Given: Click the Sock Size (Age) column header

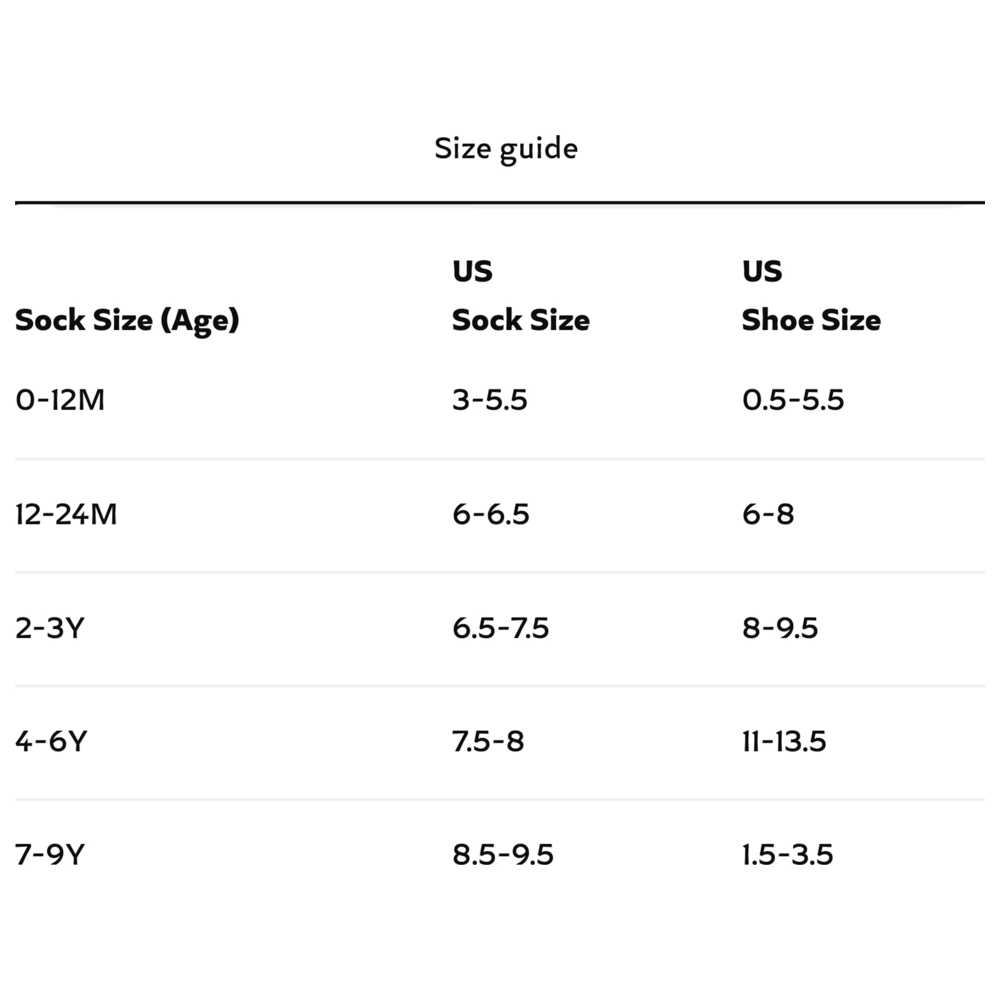Looking at the screenshot, I should coord(127,320).
